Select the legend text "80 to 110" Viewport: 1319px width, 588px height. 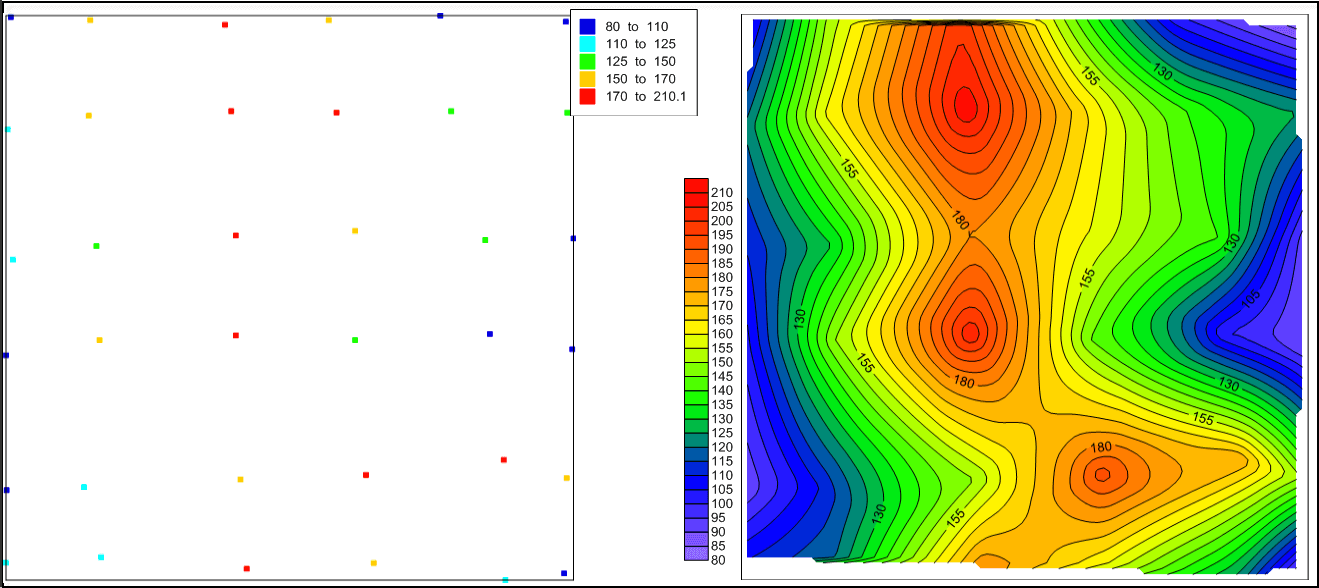click(637, 27)
